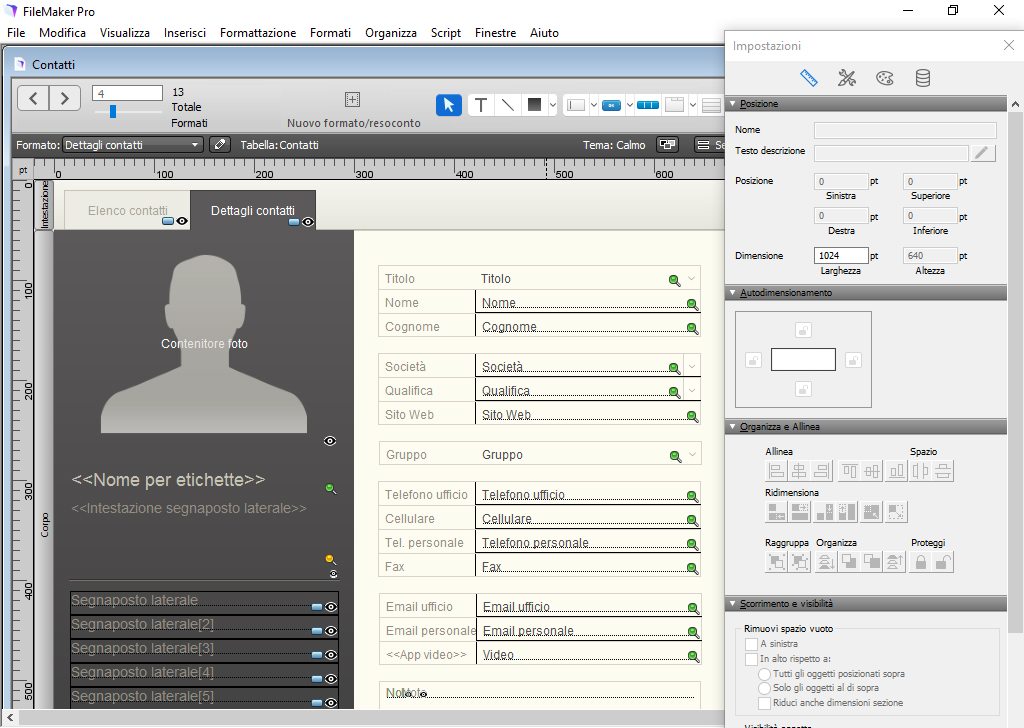Collapse the Autodimensionamento section
This screenshot has width=1024, height=728.
pyautogui.click(x=733, y=293)
